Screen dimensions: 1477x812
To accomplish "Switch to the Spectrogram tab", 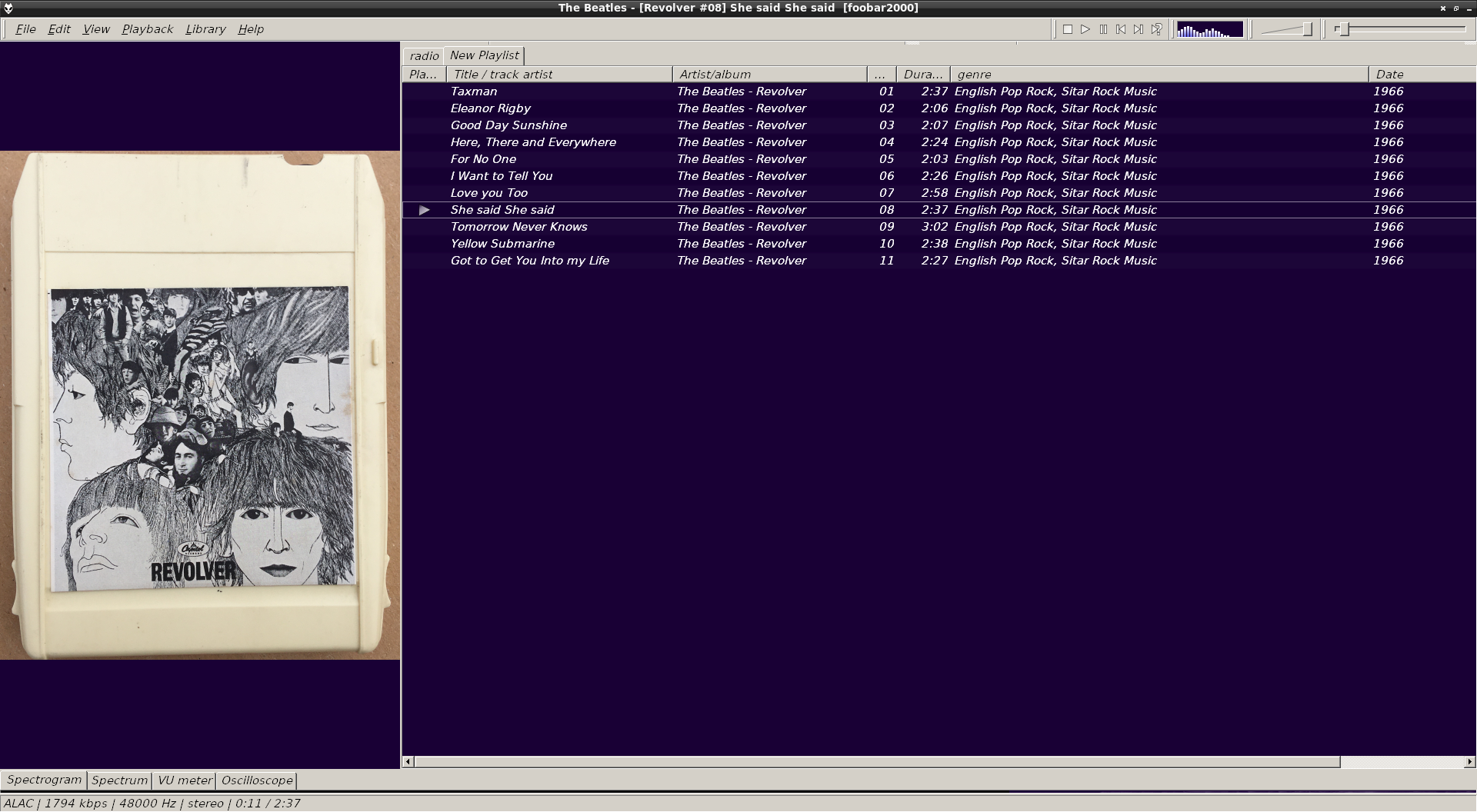I will point(44,780).
